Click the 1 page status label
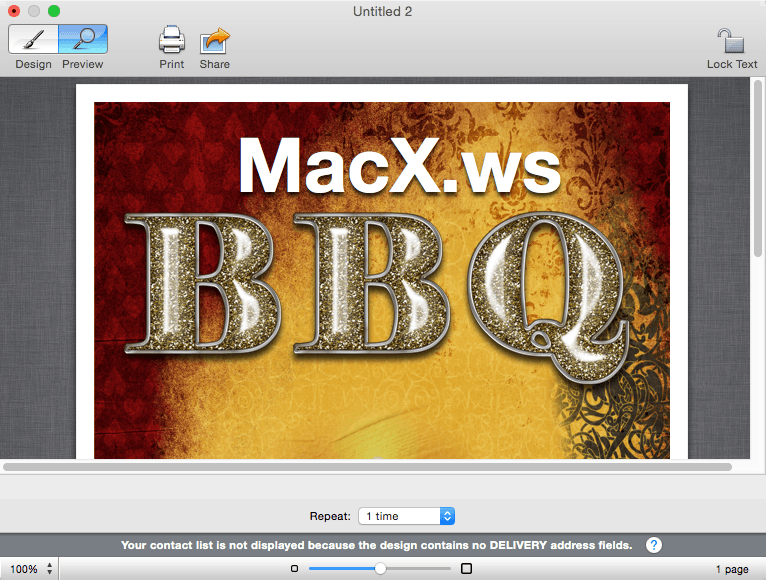Screen dimensions: 766x580 [x=732, y=569]
